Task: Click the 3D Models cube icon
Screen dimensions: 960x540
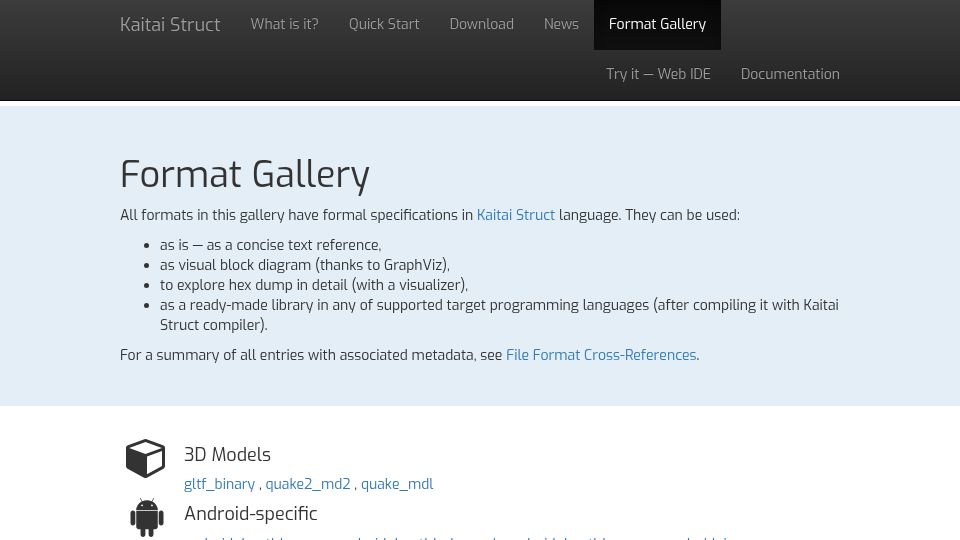Action: point(145,458)
